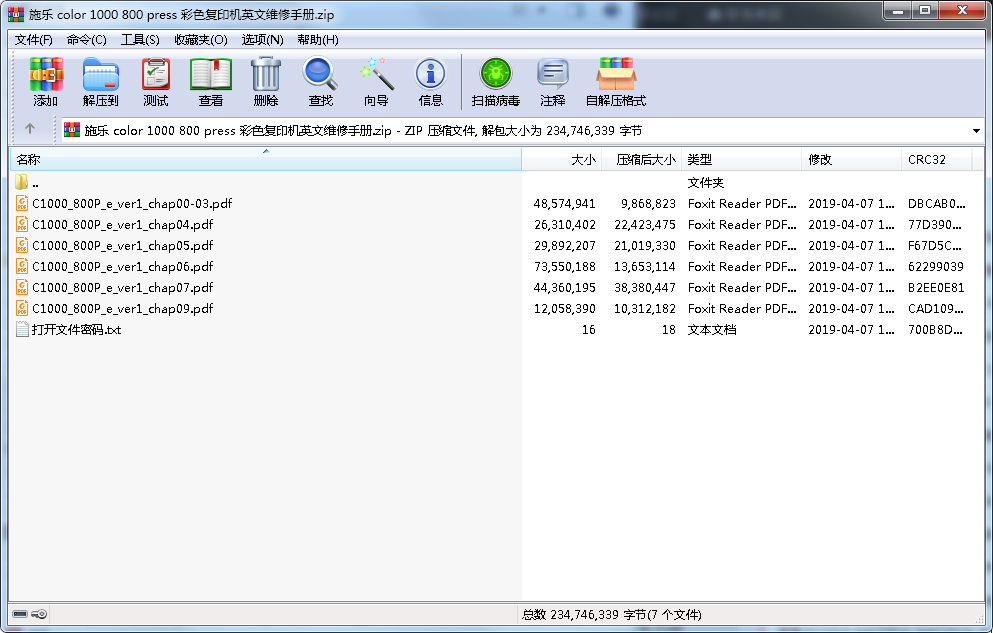Select file C1000_800P_e_ver1_chap07.pdf
The height and width of the screenshot is (633, 993).
[122, 287]
